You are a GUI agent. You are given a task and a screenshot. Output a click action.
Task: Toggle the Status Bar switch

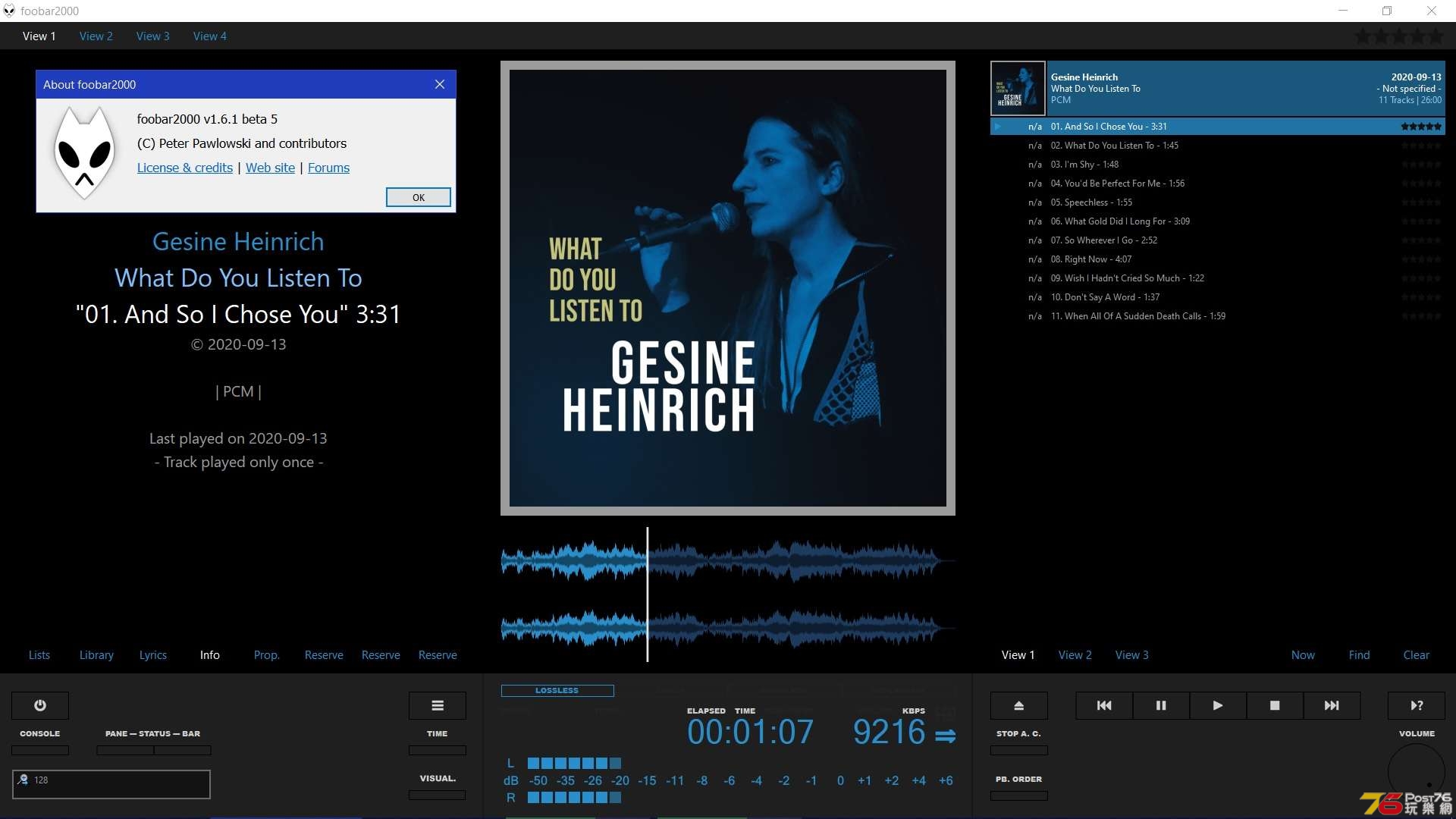click(x=183, y=750)
